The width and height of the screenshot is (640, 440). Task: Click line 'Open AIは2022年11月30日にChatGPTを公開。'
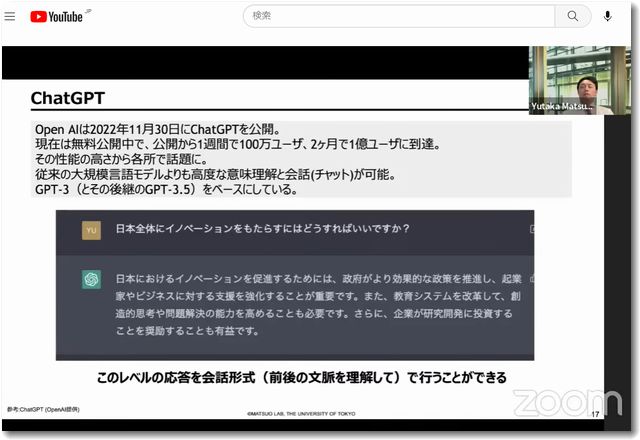[x=158, y=129]
